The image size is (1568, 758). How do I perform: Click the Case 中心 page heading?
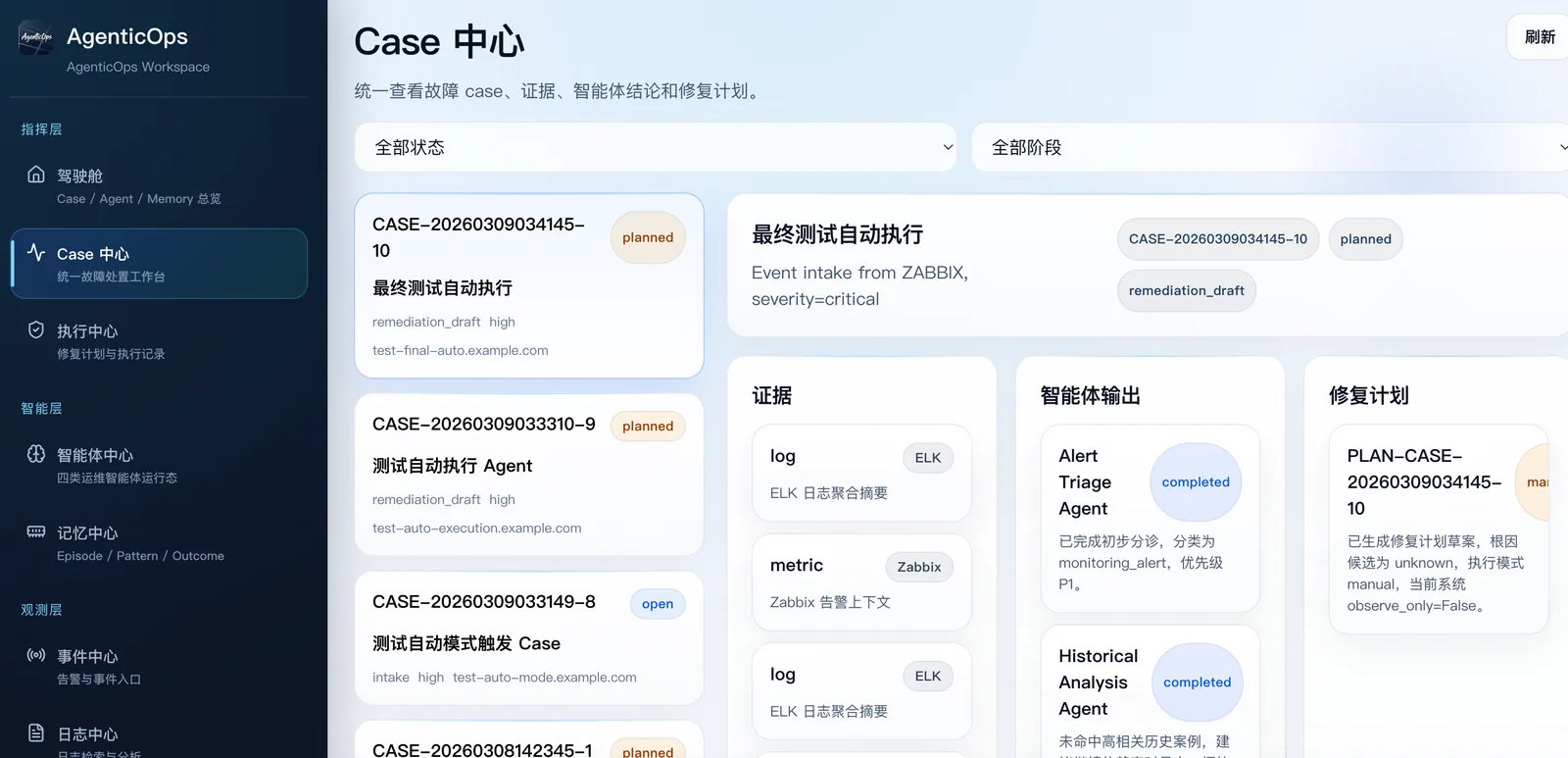439,42
